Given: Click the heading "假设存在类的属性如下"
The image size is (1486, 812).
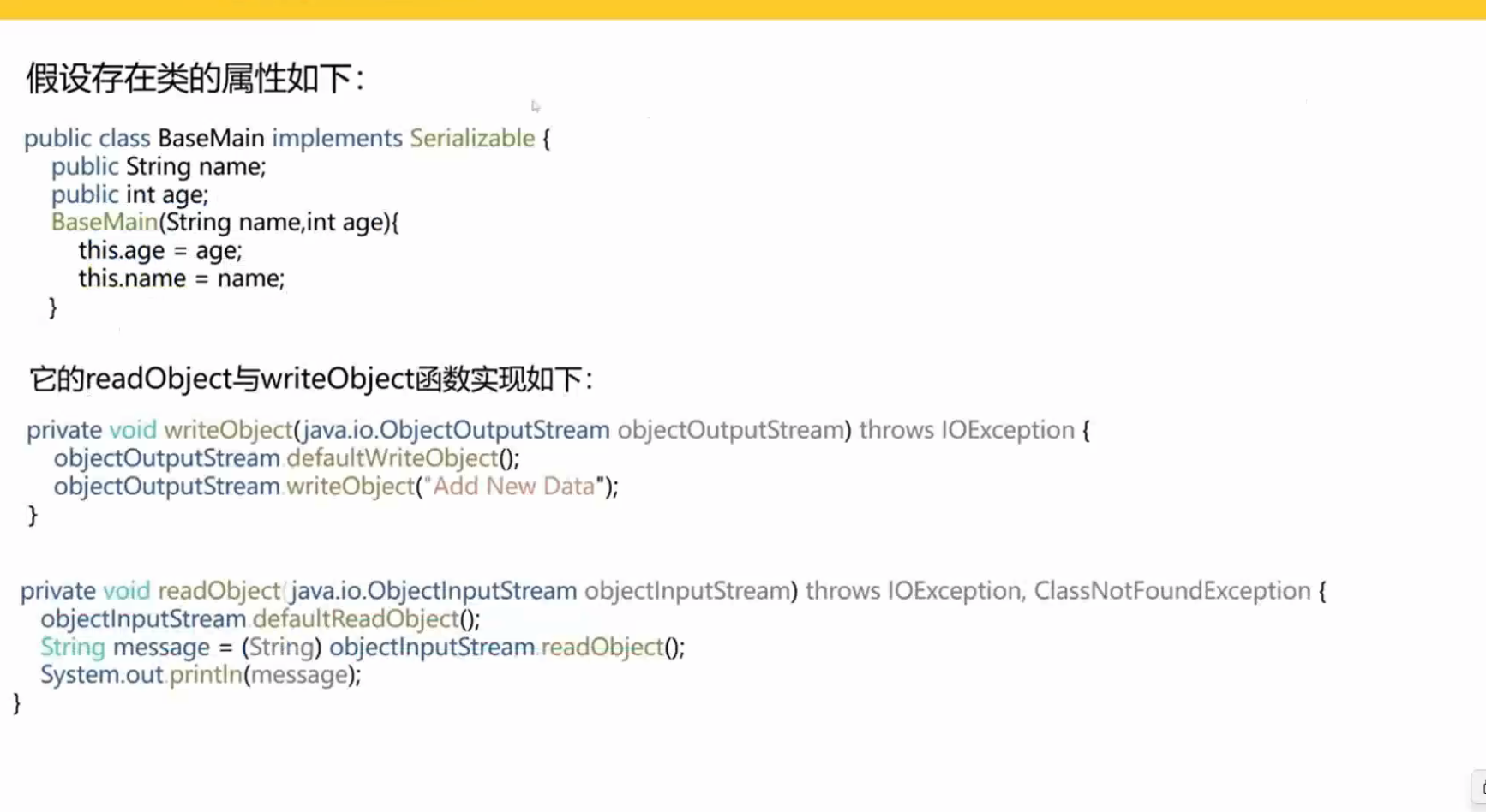Looking at the screenshot, I should point(195,78).
